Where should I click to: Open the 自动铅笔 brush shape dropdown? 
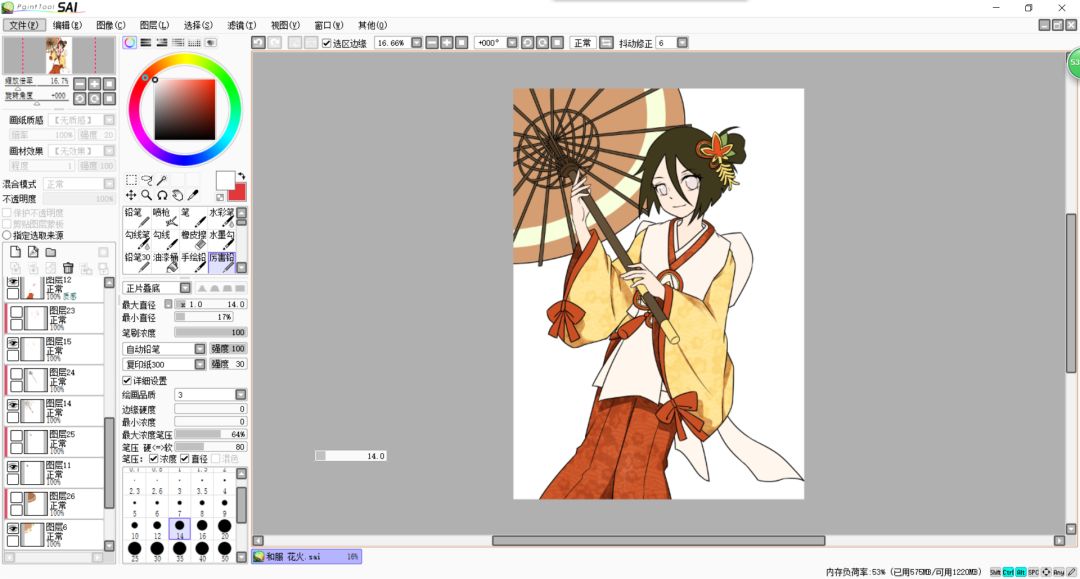pos(200,349)
